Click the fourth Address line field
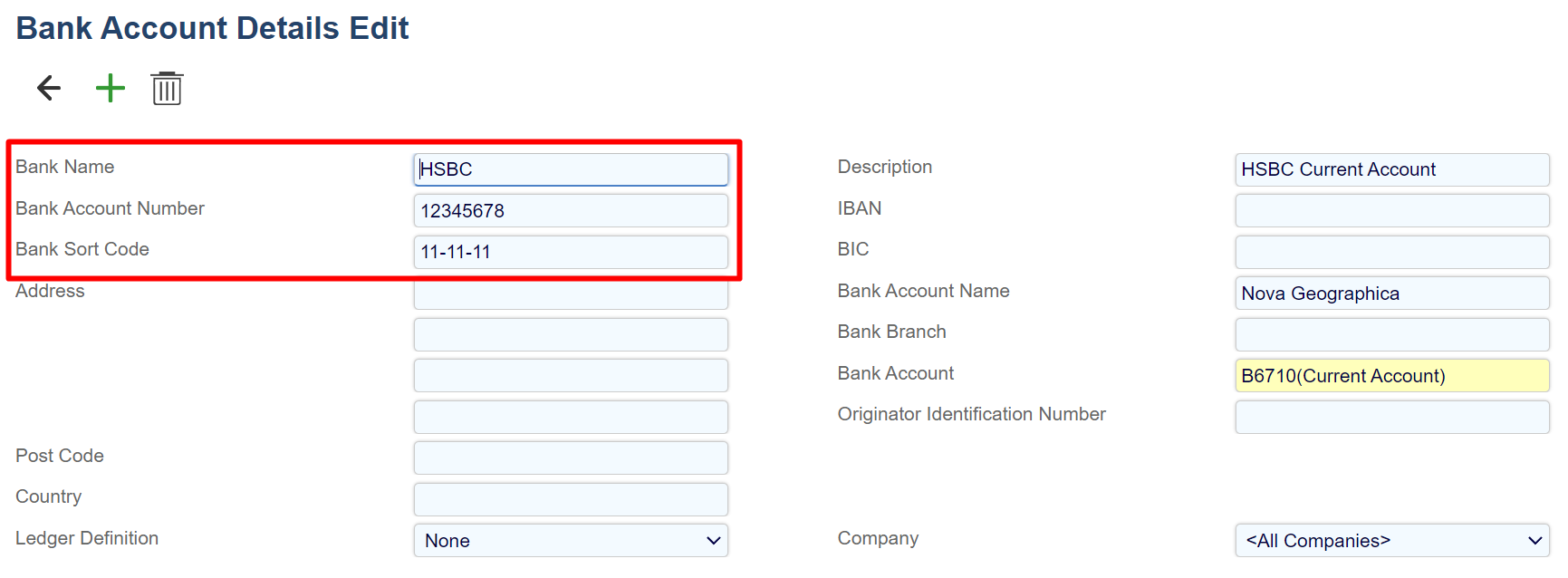This screenshot has height=578, width=1568. pyautogui.click(x=571, y=417)
